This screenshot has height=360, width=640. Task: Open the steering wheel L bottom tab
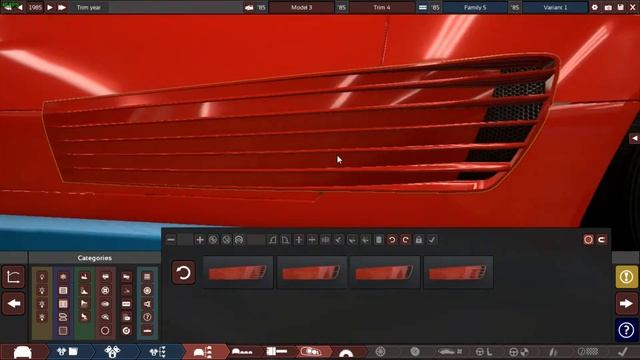[x=484, y=351]
